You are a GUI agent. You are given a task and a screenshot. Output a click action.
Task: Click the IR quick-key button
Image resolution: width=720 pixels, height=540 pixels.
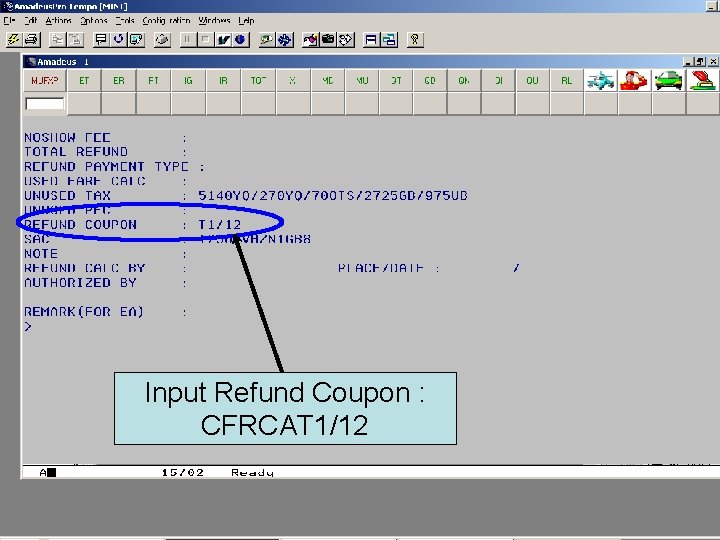click(x=223, y=80)
